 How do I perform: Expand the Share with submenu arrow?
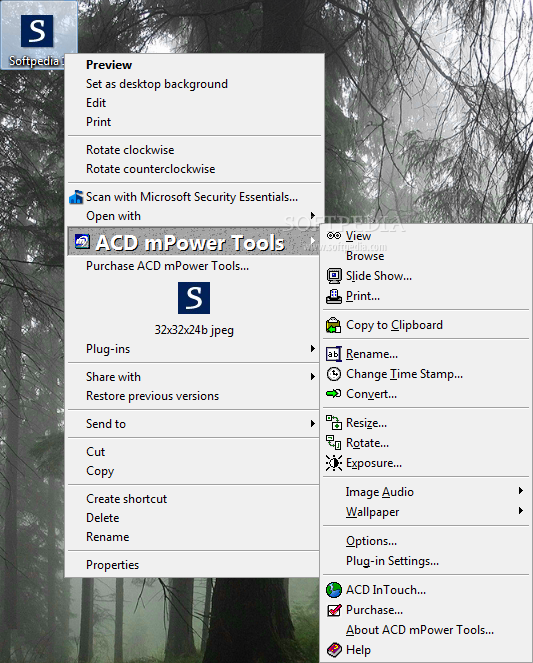click(x=313, y=376)
